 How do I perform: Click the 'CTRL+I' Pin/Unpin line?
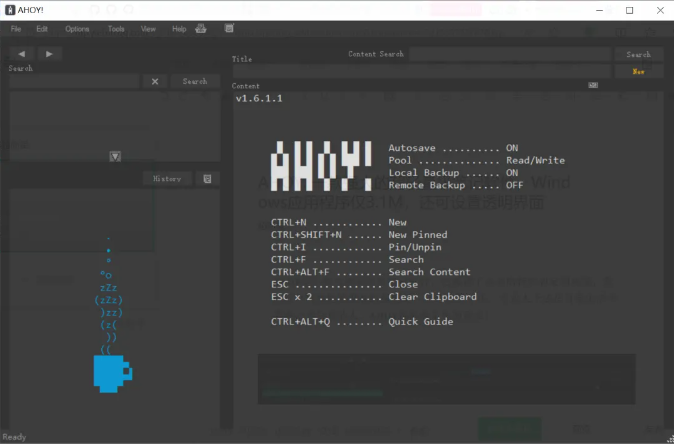tap(356, 247)
